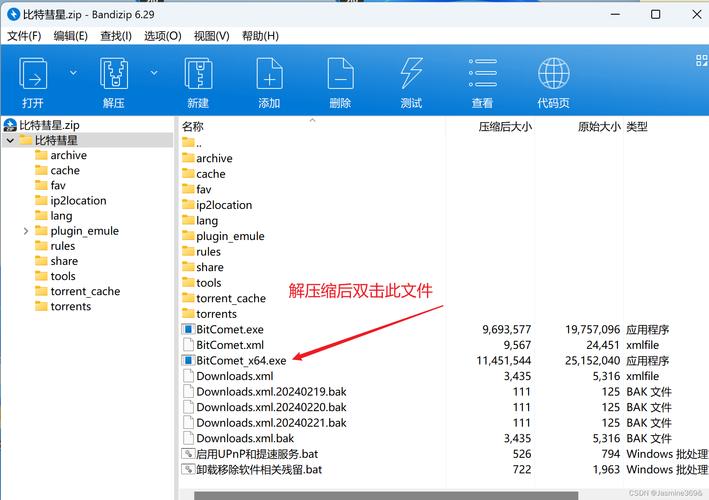Click 卸载移除软件相关残留.bat batch icon
709x500 pixels.
point(188,469)
